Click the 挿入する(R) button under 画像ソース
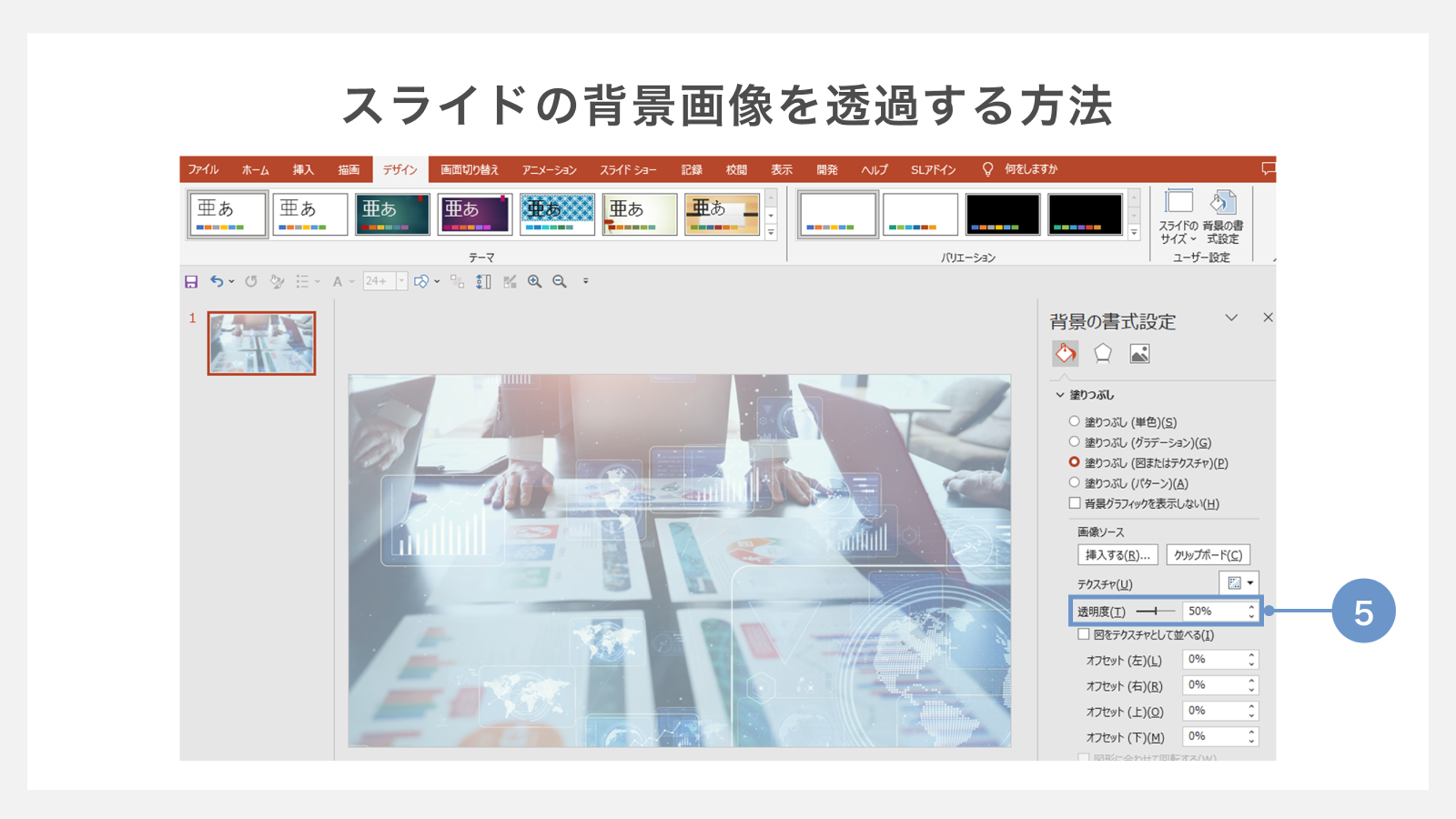This screenshot has width=1456, height=819. (1117, 554)
